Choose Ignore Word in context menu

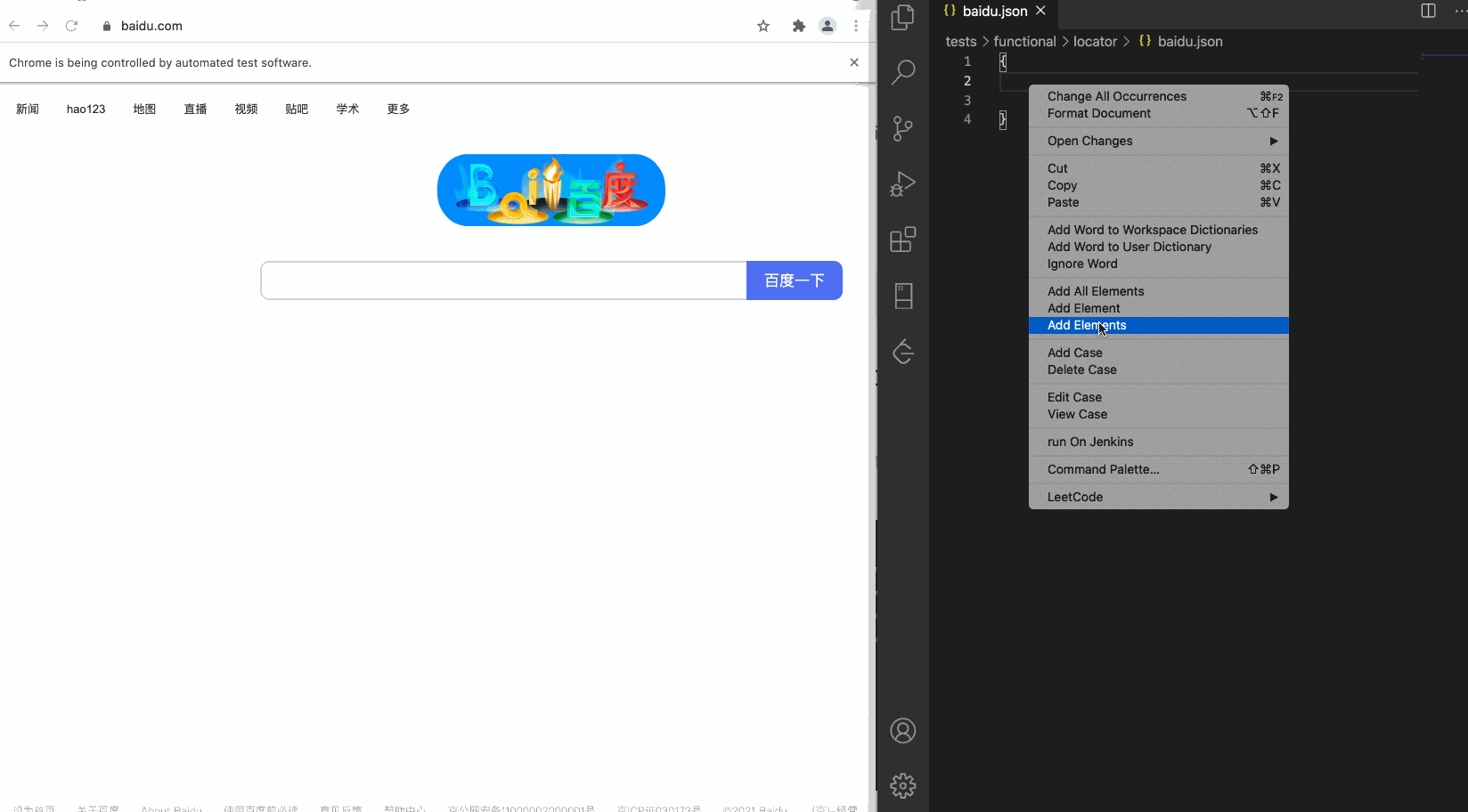1159,264
